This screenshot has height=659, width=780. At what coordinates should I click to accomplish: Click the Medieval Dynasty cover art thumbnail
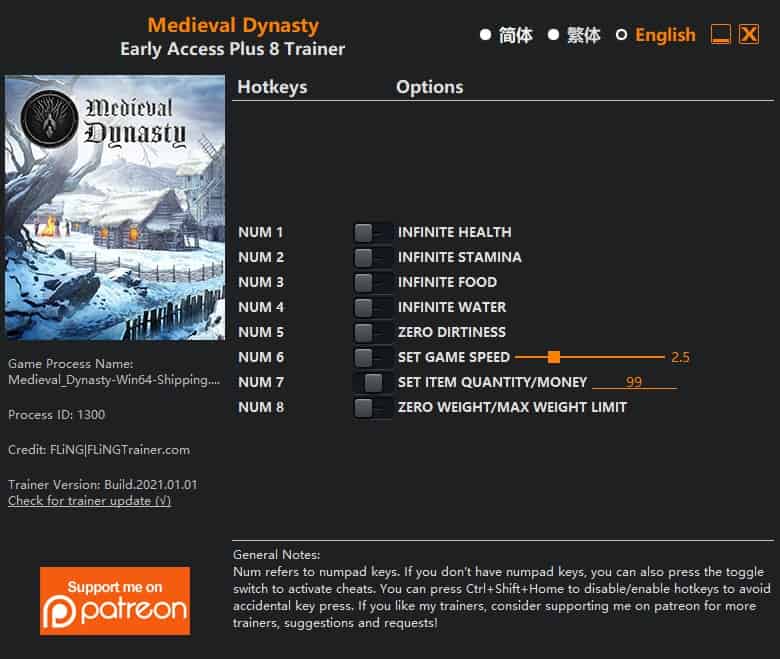[x=115, y=208]
